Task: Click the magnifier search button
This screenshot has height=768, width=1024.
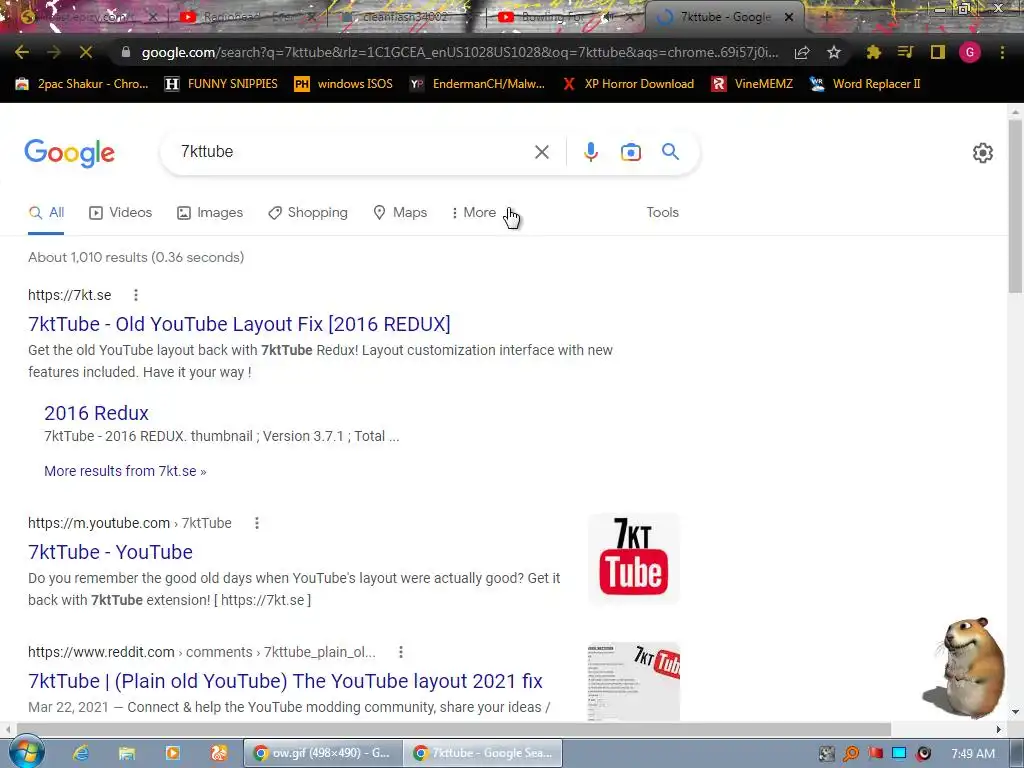Action: [670, 152]
